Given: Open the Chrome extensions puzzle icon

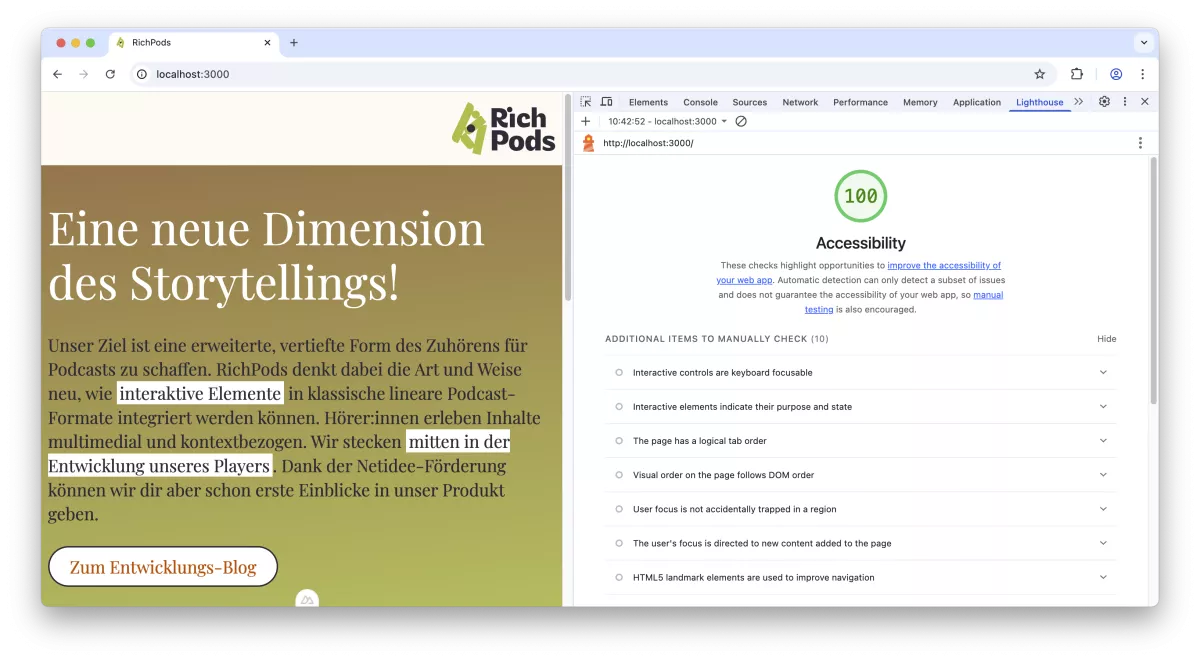Looking at the screenshot, I should [x=1076, y=74].
